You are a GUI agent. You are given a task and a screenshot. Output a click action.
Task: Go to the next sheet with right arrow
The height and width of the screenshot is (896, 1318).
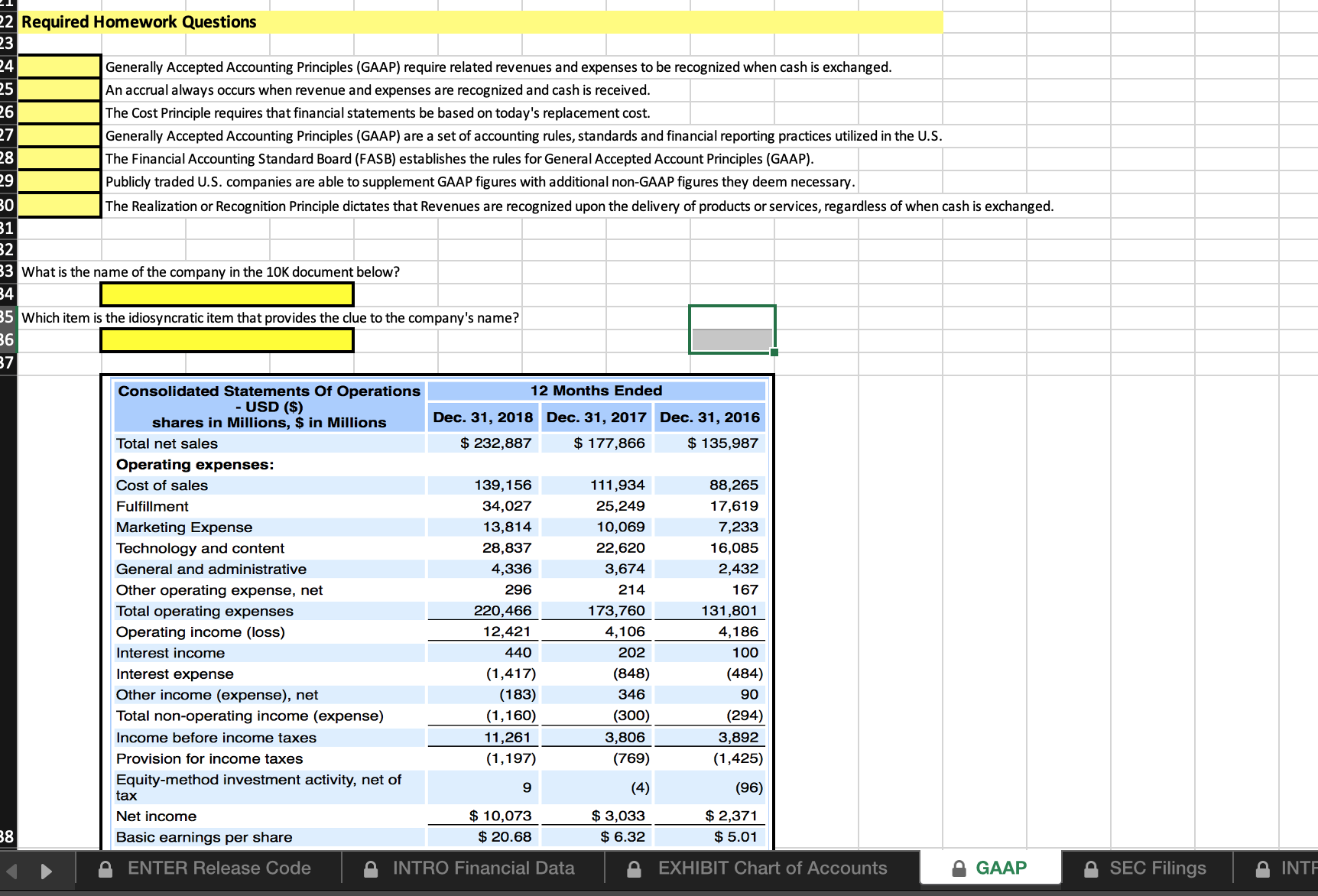[x=46, y=871]
